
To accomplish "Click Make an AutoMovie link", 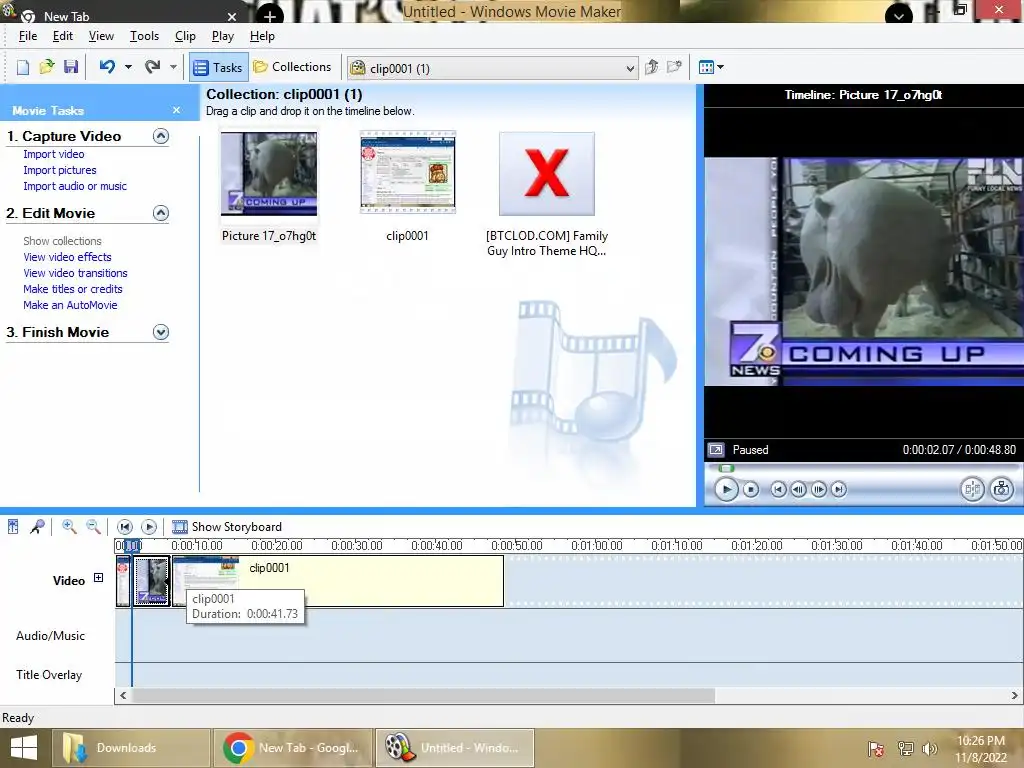I will 70,305.
